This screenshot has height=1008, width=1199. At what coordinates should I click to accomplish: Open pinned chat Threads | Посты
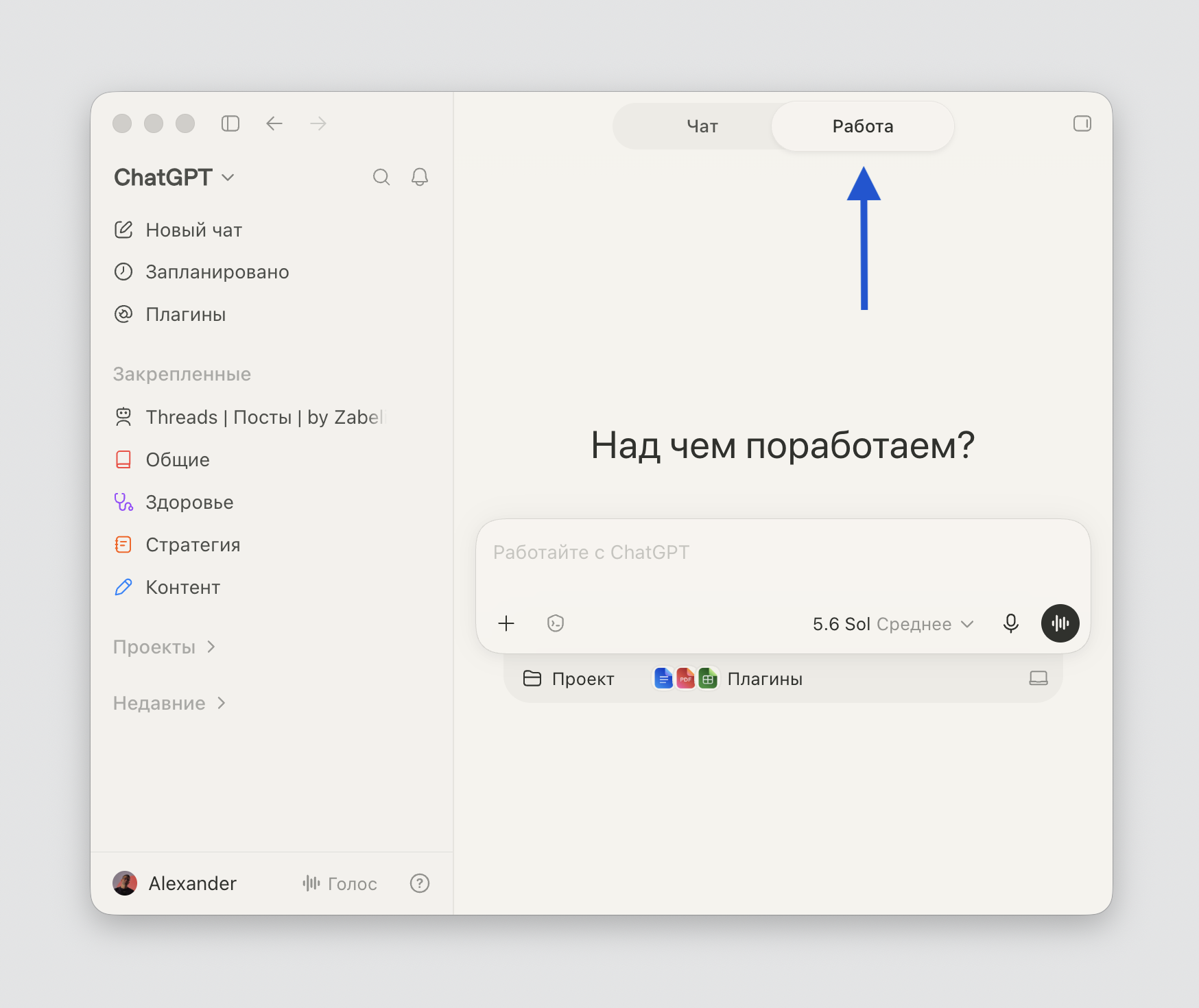coord(266,417)
